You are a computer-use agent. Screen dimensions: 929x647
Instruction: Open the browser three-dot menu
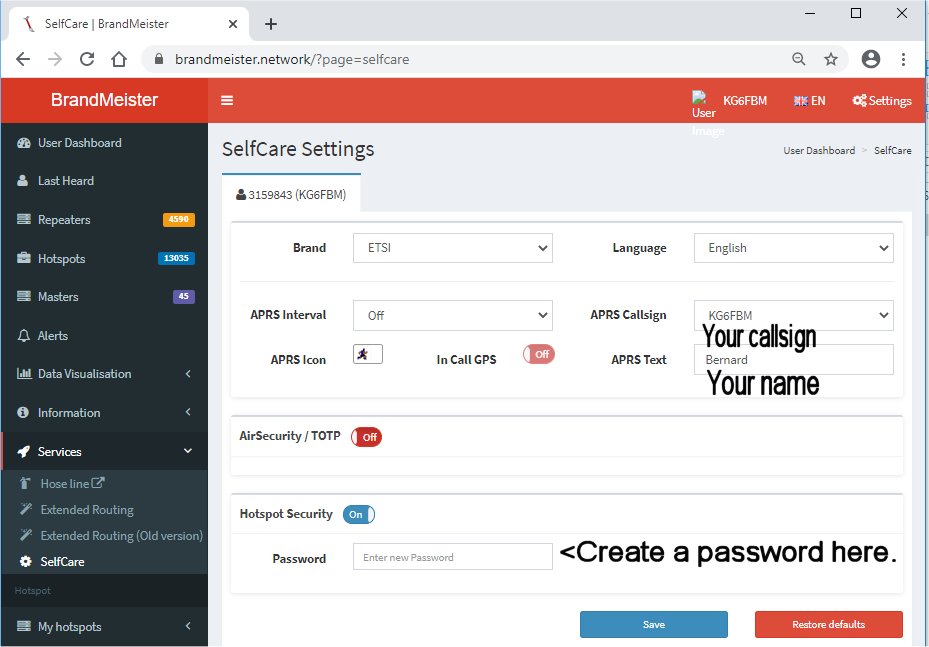tap(903, 59)
